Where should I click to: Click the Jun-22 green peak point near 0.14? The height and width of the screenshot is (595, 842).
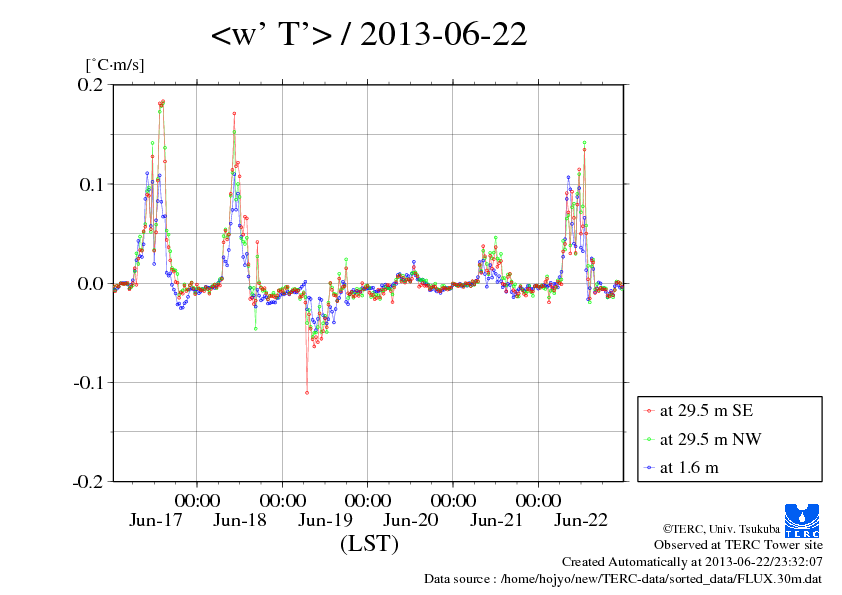click(x=584, y=143)
